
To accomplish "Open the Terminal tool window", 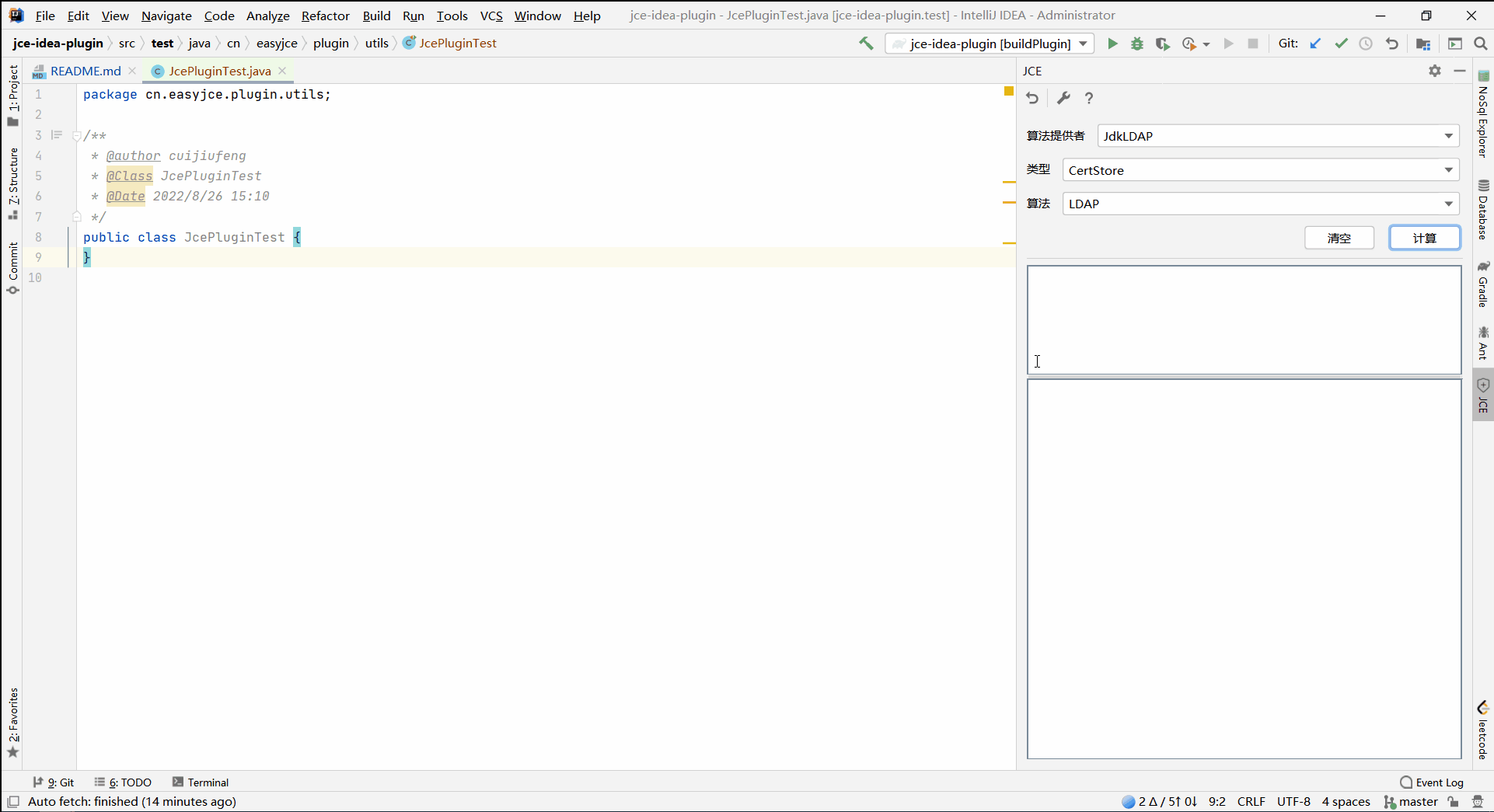I will click(x=201, y=782).
